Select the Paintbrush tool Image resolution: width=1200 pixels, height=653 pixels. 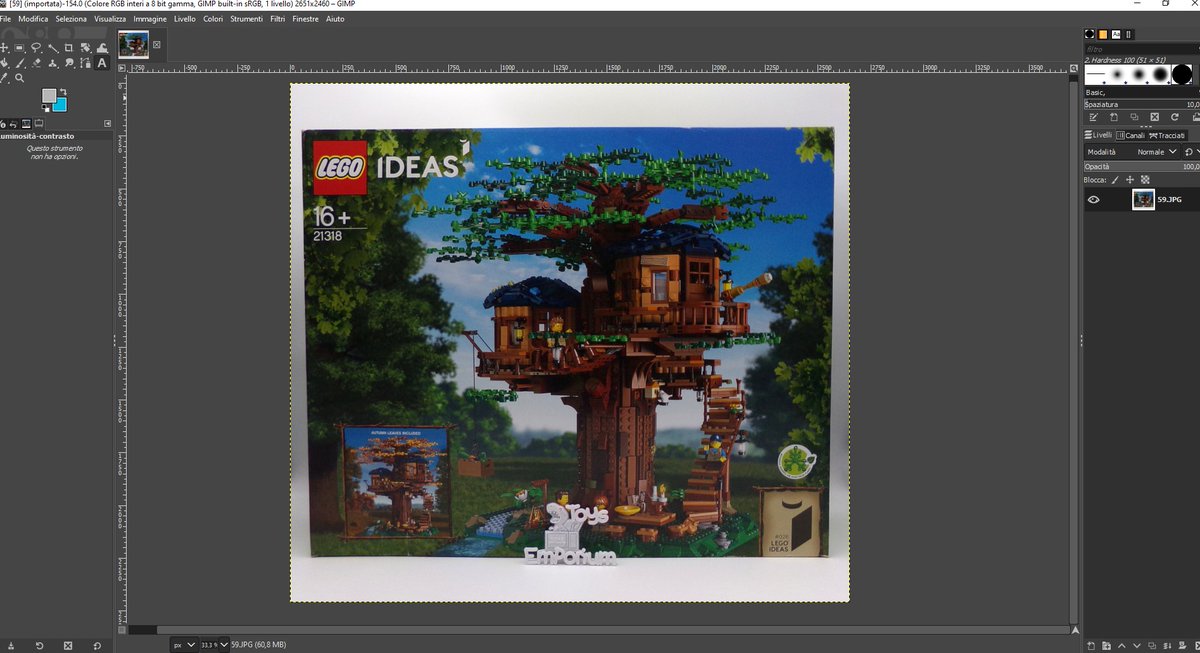(19, 63)
